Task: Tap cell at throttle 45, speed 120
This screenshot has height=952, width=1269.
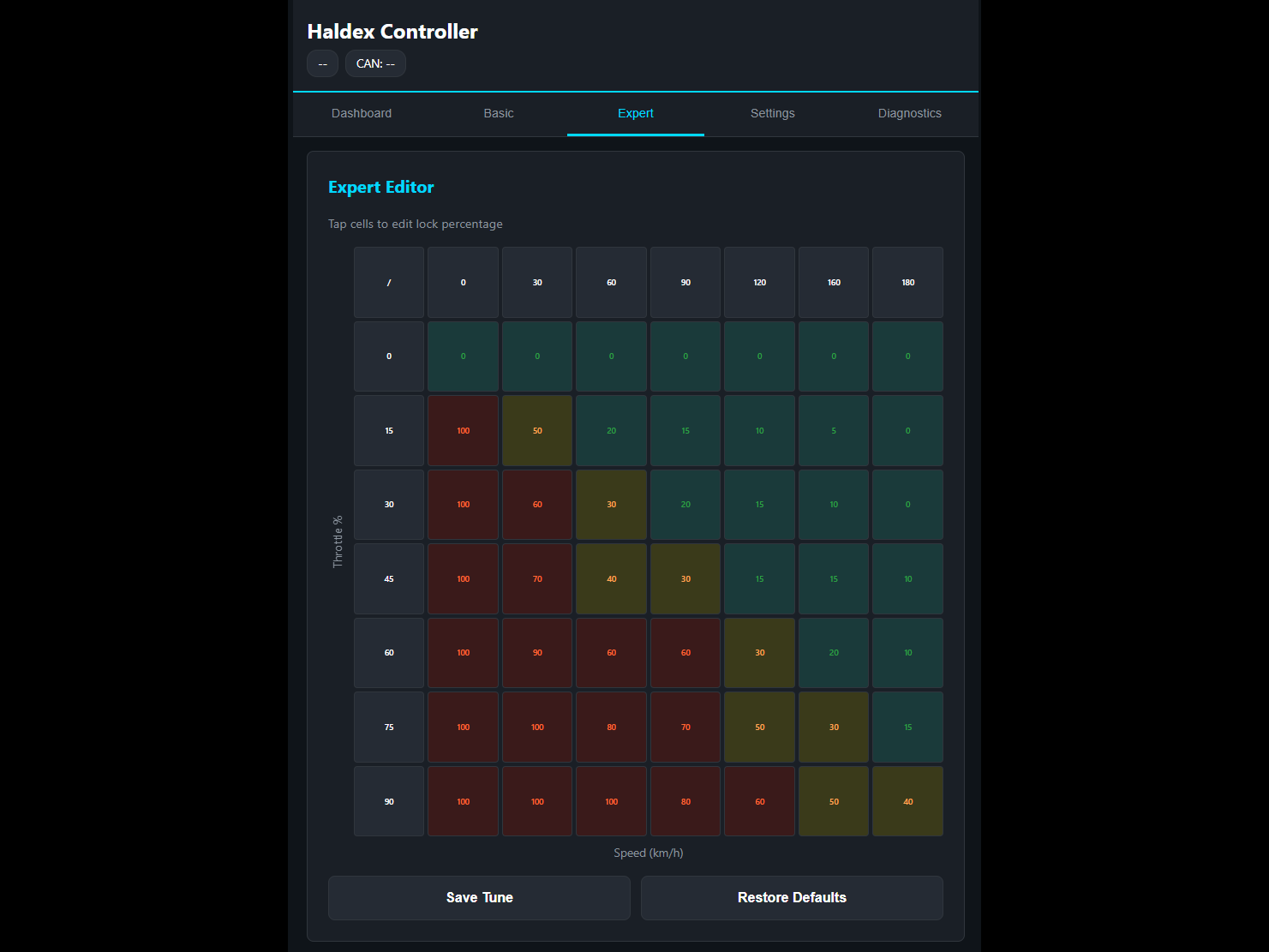Action: pos(759,579)
